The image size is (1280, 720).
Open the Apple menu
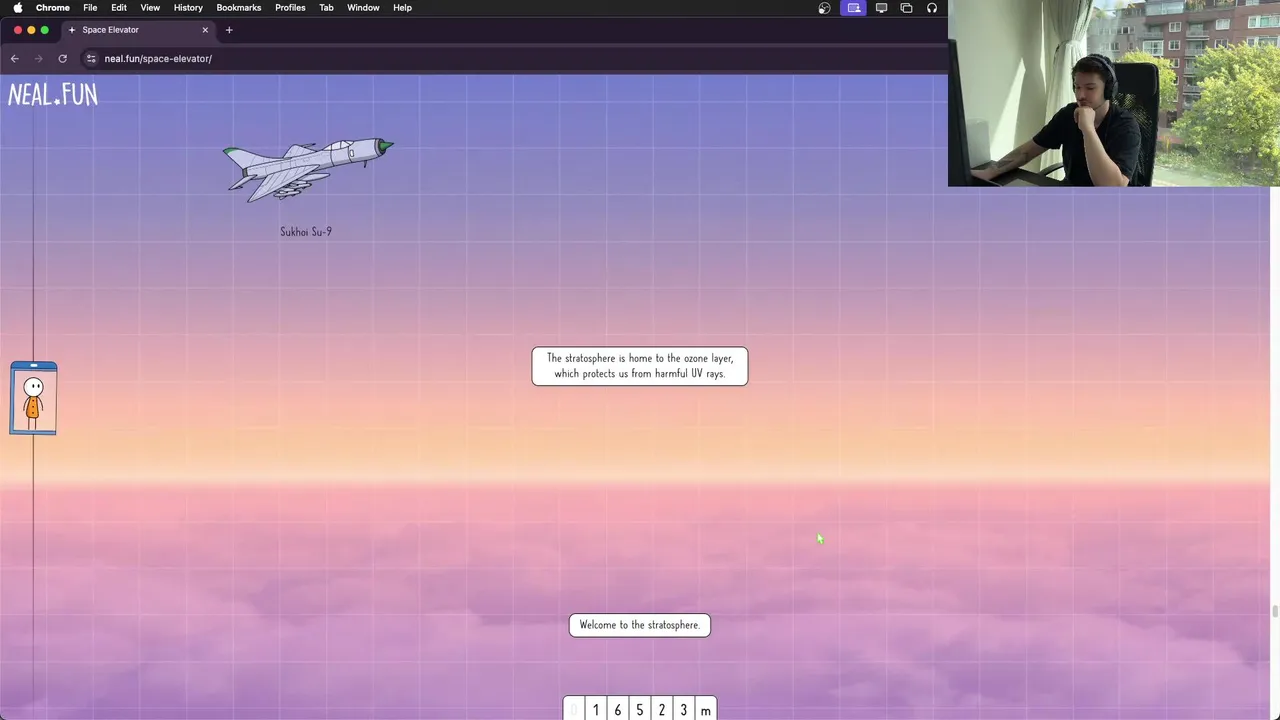point(17,8)
